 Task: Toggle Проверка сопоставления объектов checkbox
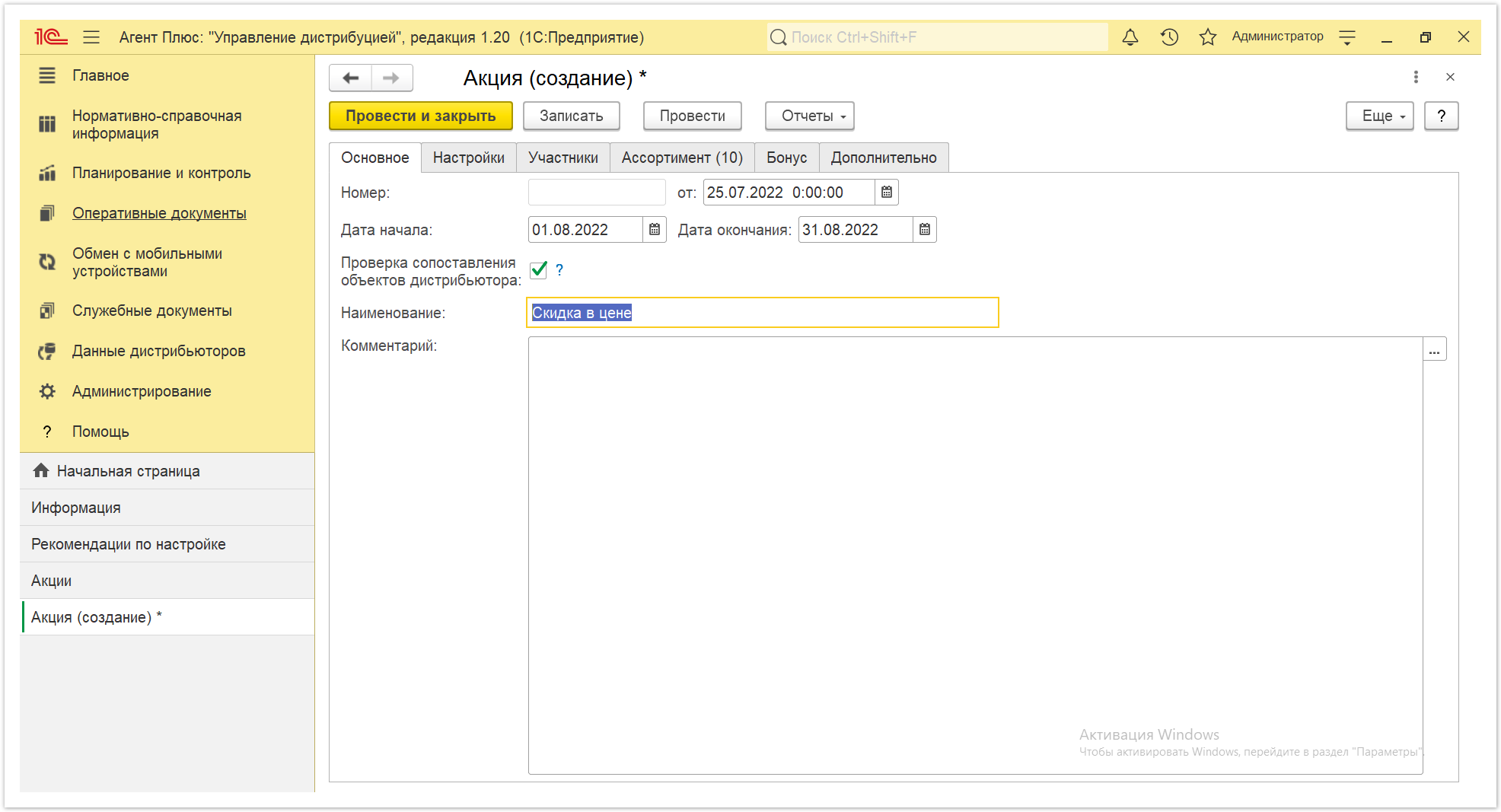tap(539, 269)
